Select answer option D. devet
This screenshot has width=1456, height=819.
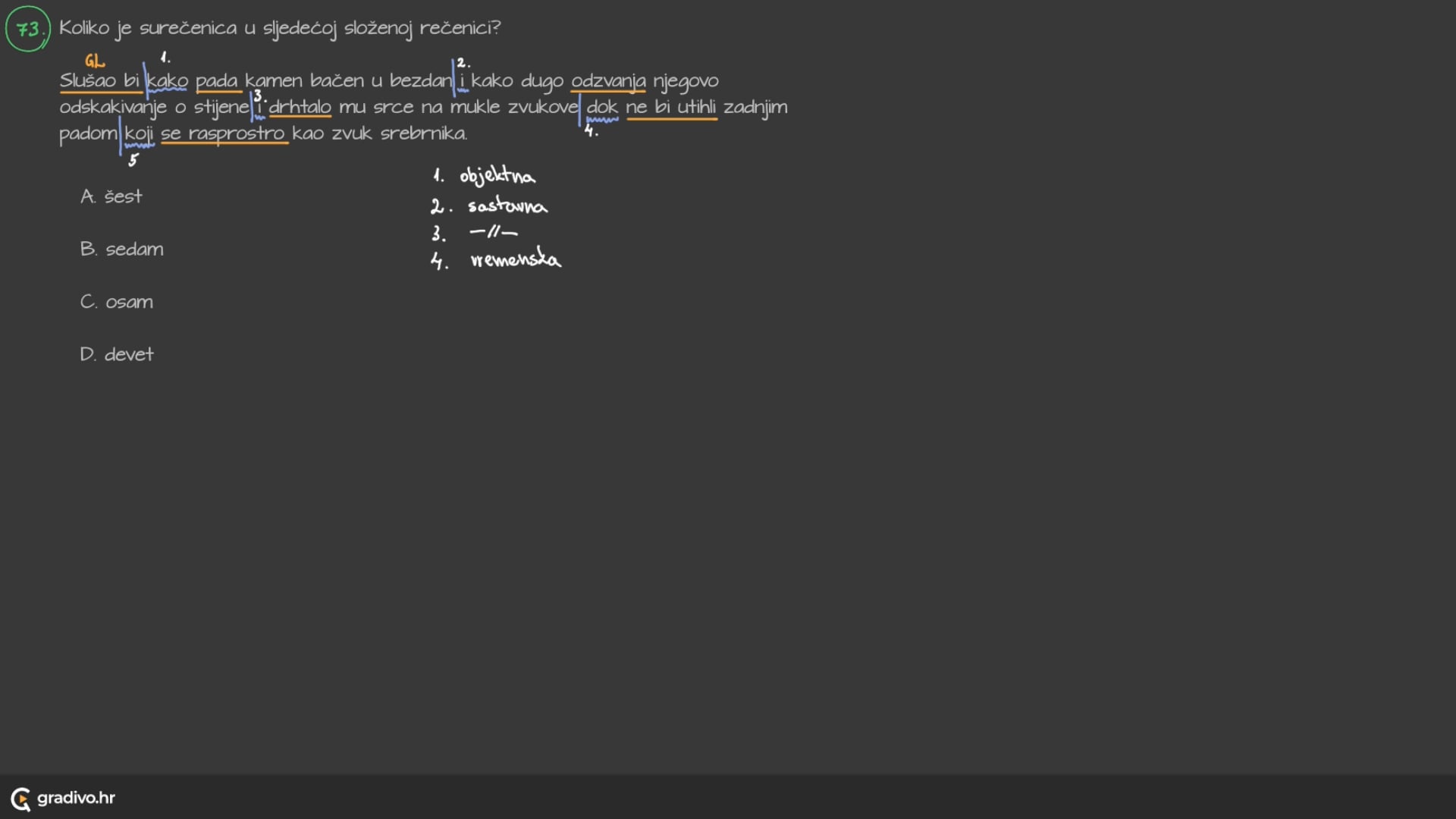coord(116,354)
